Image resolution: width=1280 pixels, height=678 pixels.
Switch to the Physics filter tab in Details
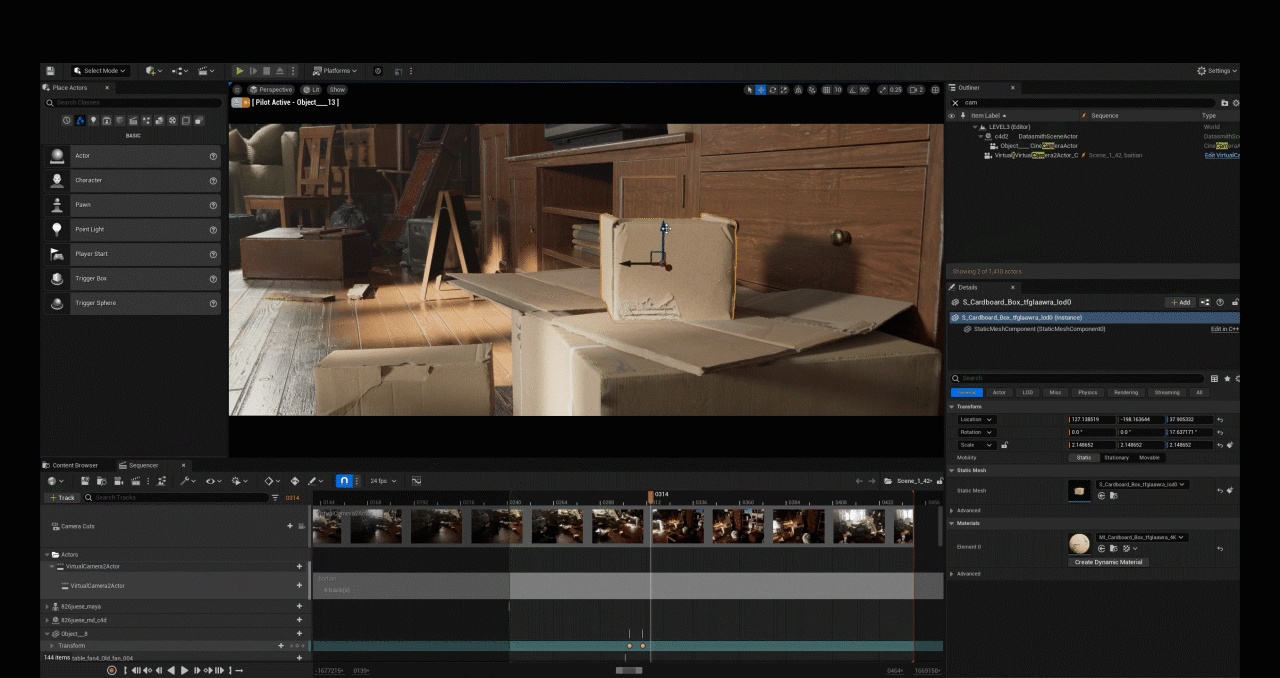point(1088,392)
